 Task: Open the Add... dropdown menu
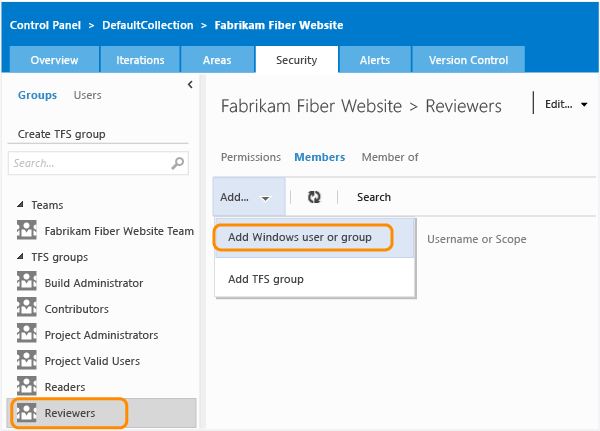tap(249, 197)
